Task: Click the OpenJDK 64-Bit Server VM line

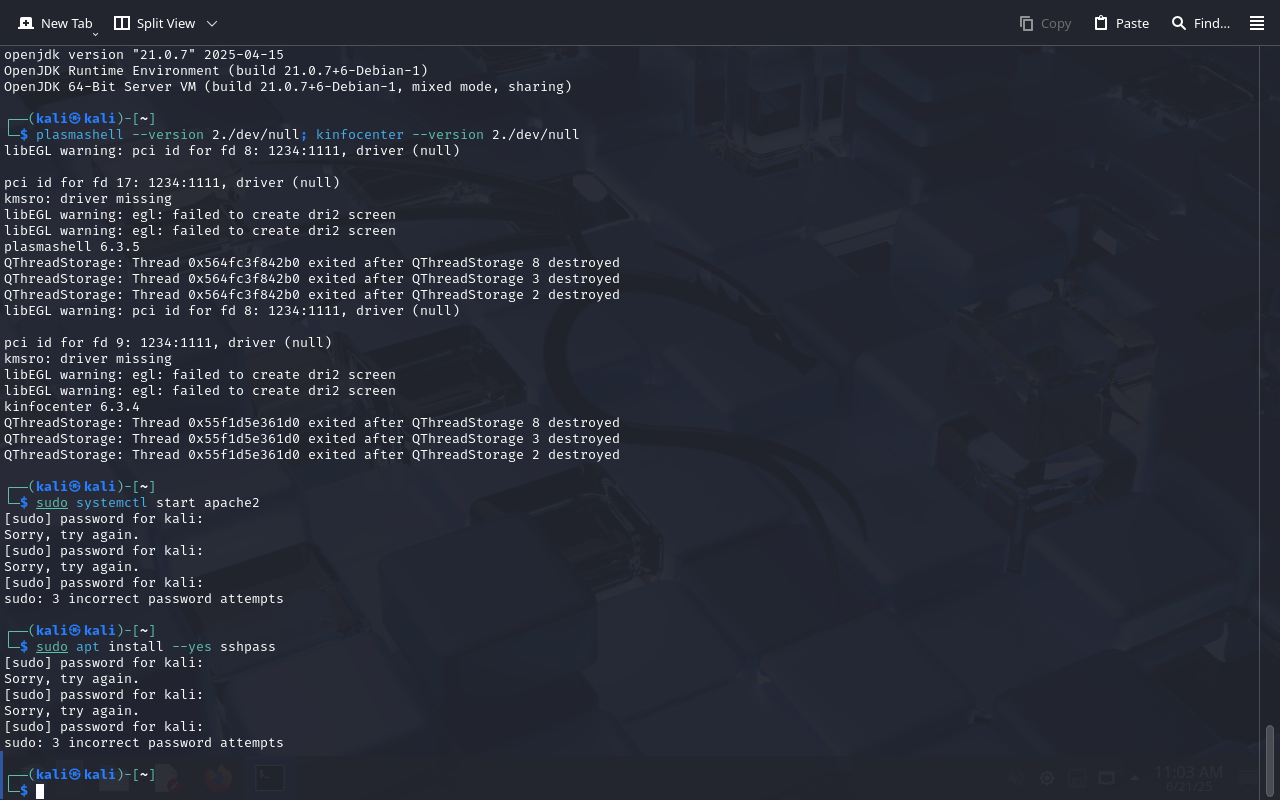Action: point(288,87)
